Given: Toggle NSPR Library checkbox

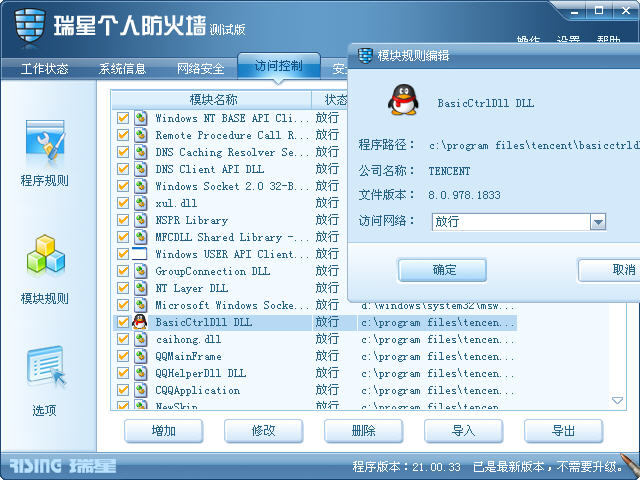Looking at the screenshot, I should point(123,220).
